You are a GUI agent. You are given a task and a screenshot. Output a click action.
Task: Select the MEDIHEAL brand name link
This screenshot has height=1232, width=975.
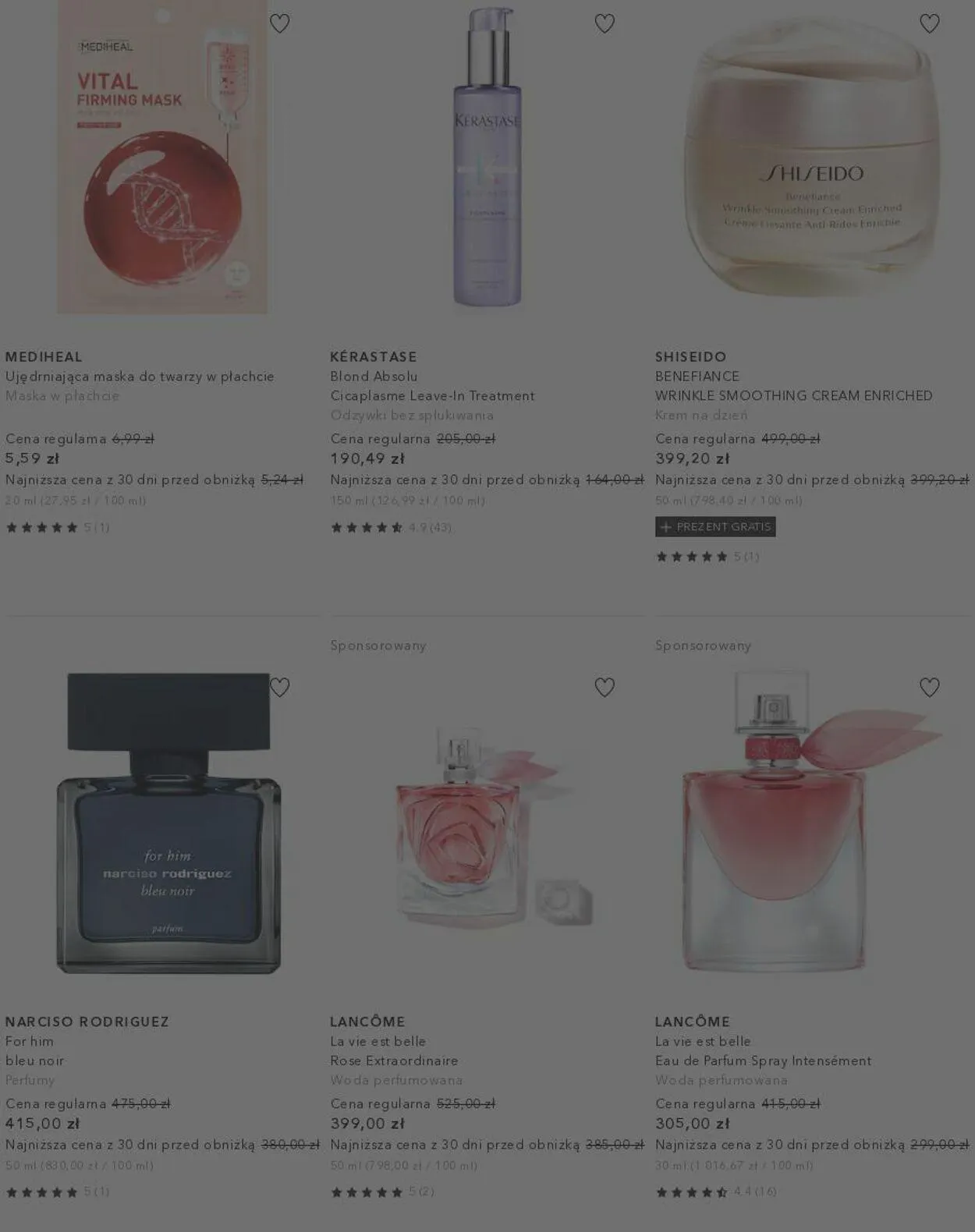pos(44,357)
